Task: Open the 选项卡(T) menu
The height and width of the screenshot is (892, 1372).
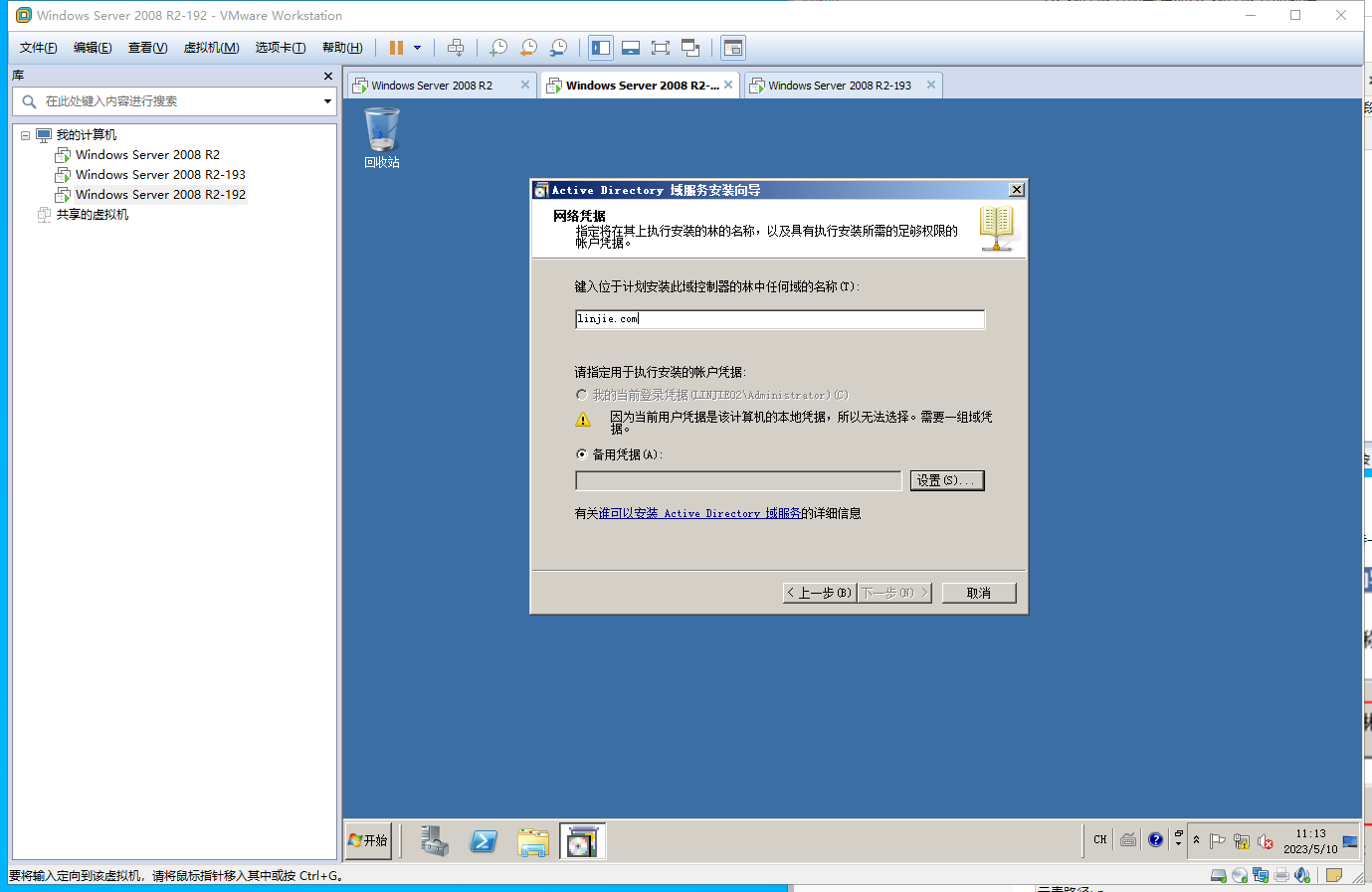Action: point(281,48)
